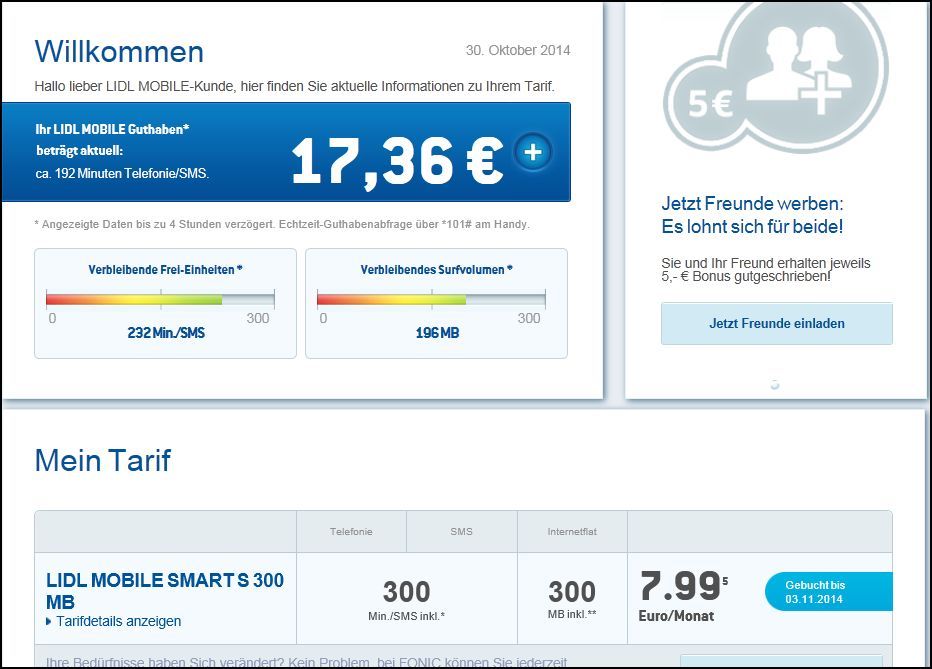Click the SMS column header
Viewport: 932px width, 669px height.
[x=461, y=532]
